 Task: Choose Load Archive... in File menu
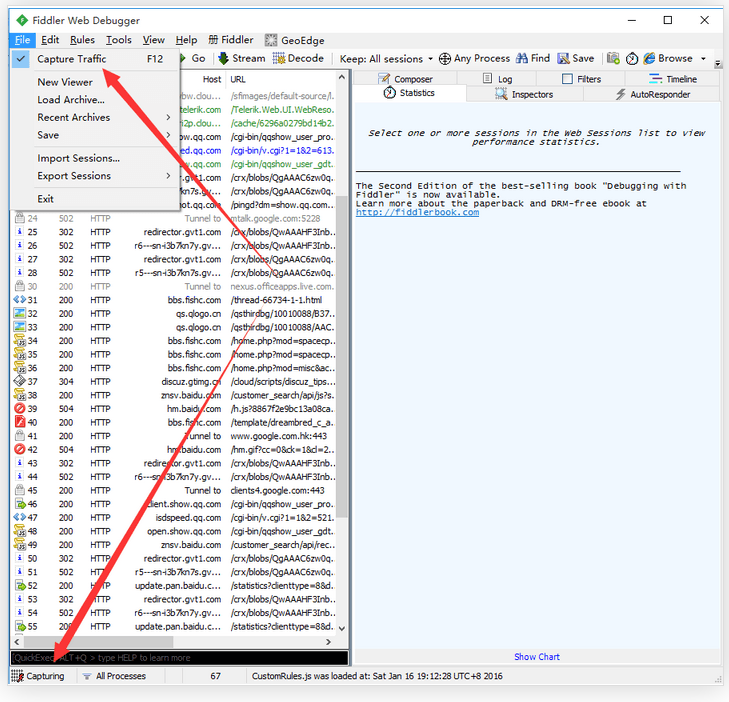[71, 100]
